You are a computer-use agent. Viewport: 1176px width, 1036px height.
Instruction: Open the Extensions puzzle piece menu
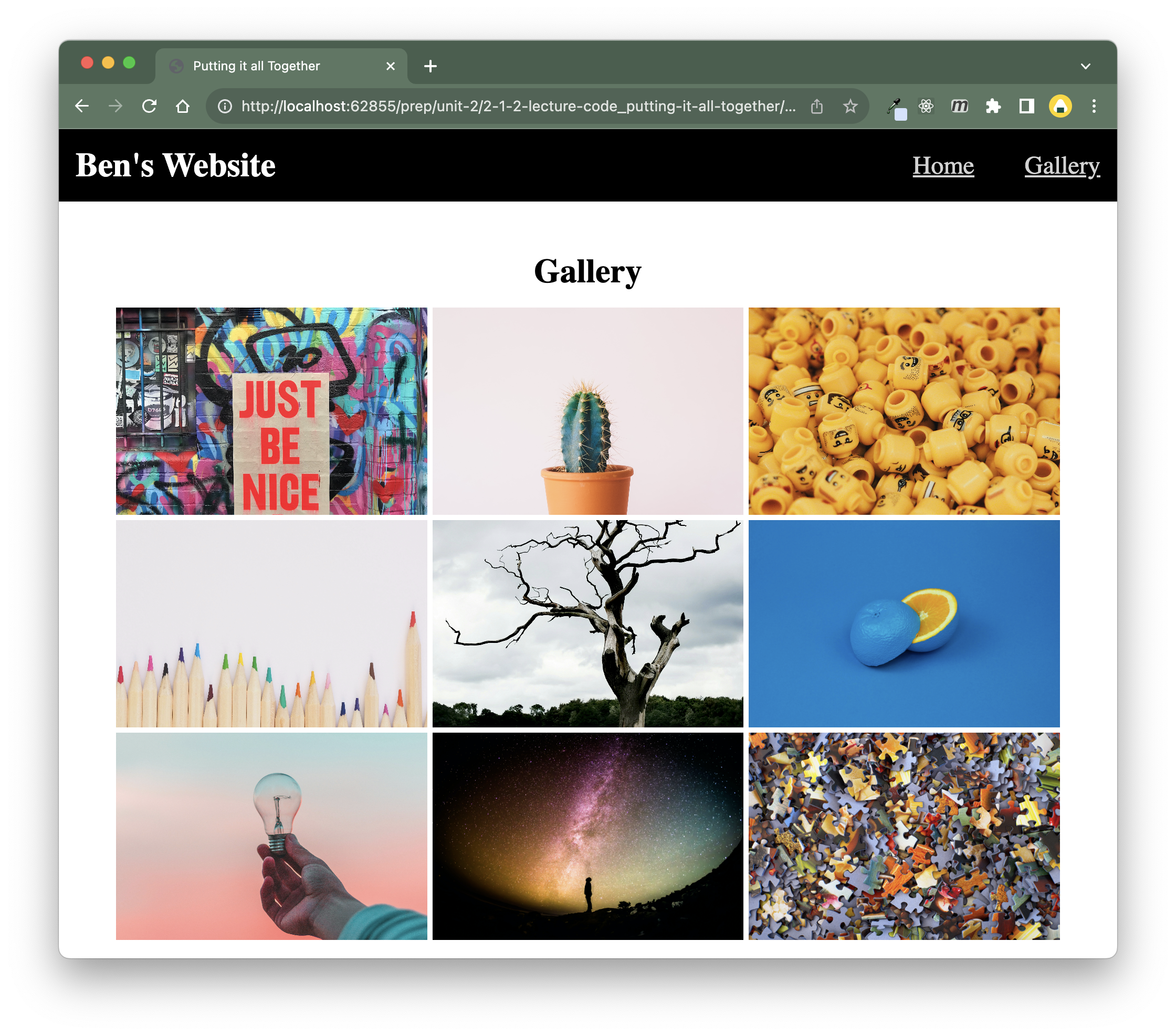993,107
